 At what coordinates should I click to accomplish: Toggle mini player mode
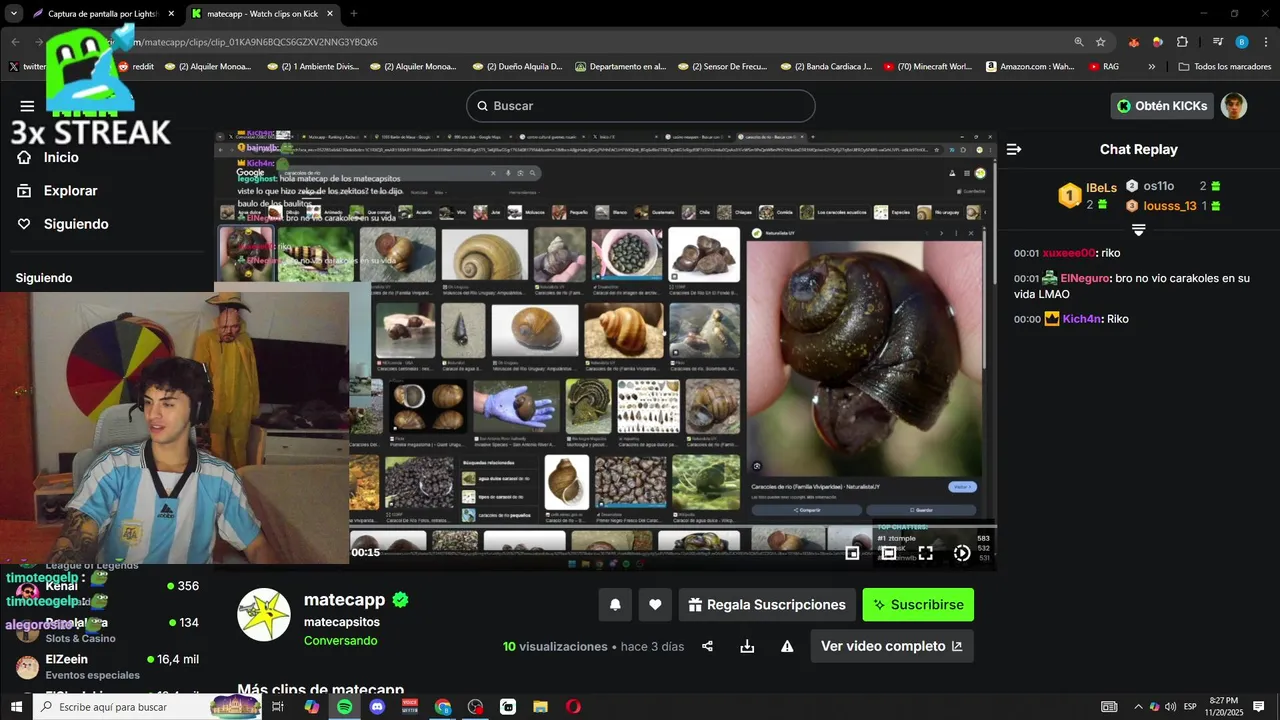click(x=852, y=553)
